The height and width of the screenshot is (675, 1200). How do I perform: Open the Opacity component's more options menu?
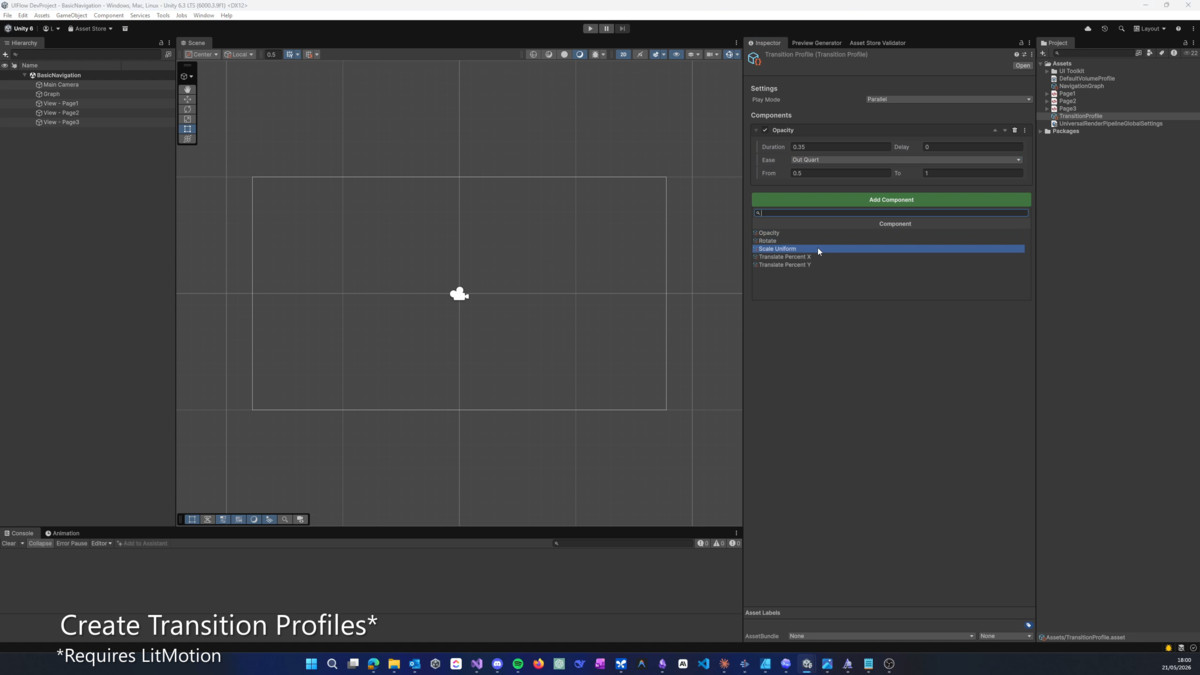1024,130
